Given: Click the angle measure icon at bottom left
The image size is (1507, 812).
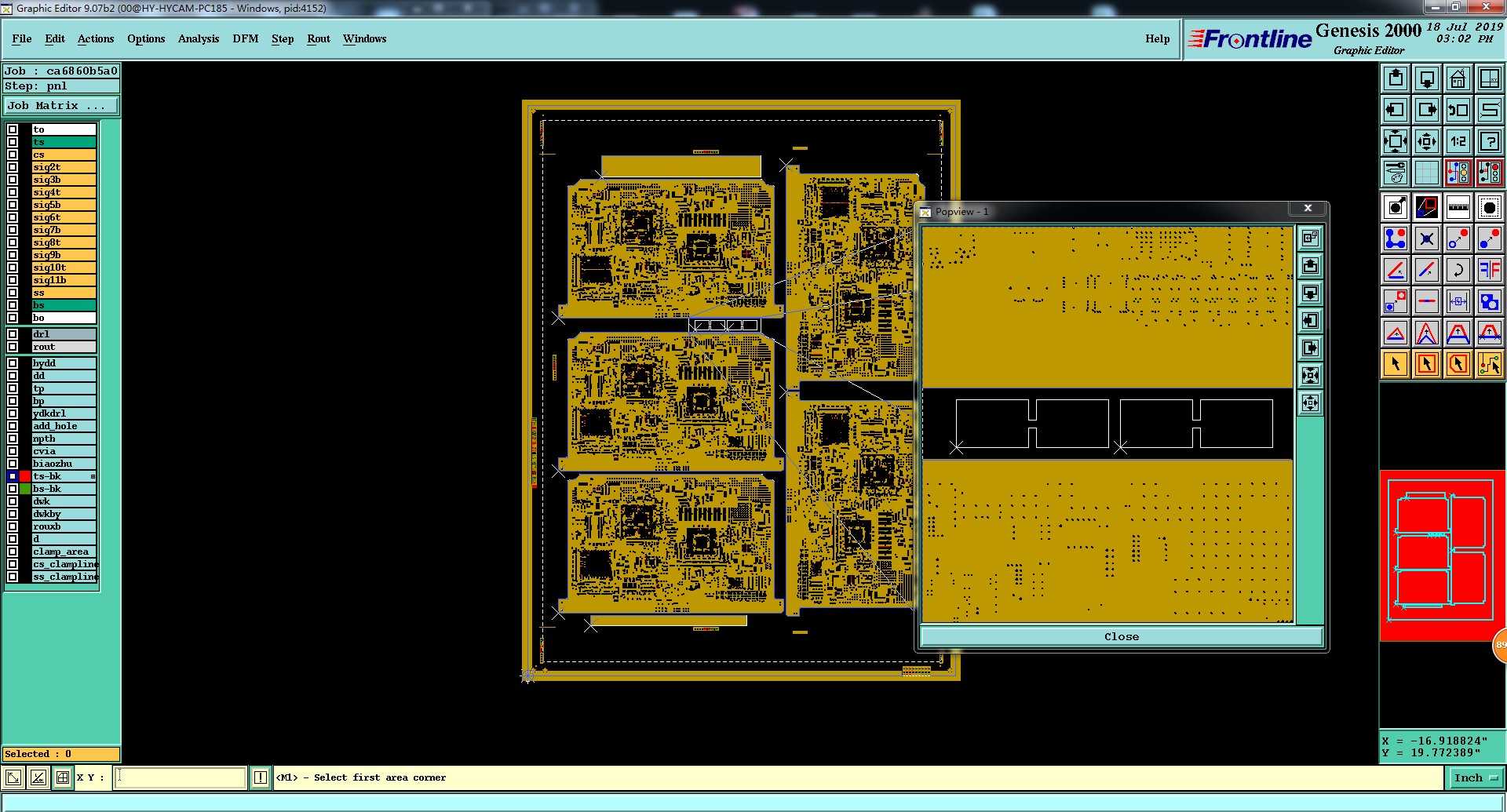Looking at the screenshot, I should pos(38,777).
